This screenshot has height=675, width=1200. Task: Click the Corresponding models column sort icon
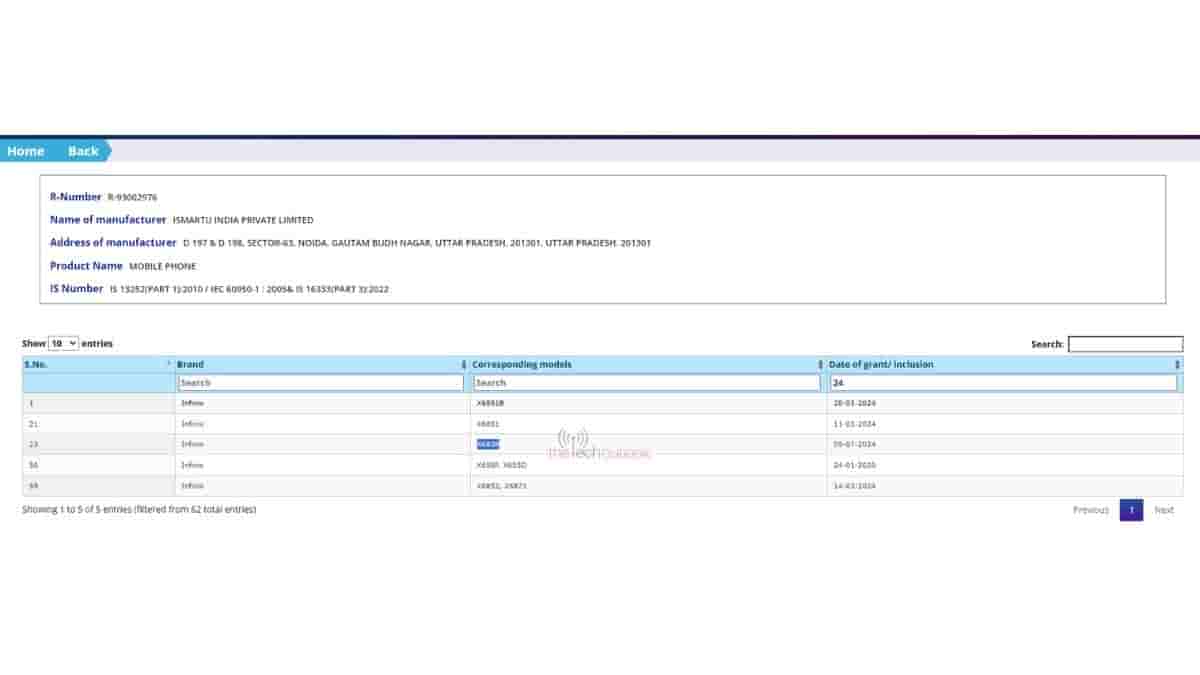[x=820, y=364]
